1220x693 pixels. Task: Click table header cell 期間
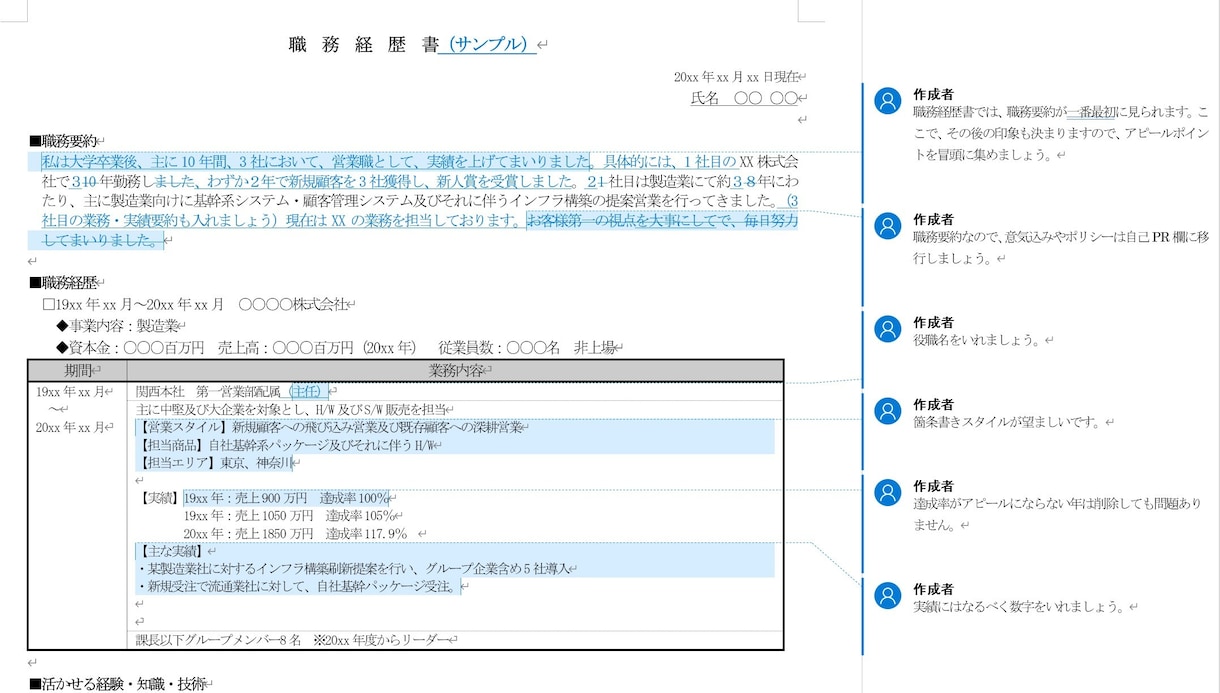77,371
